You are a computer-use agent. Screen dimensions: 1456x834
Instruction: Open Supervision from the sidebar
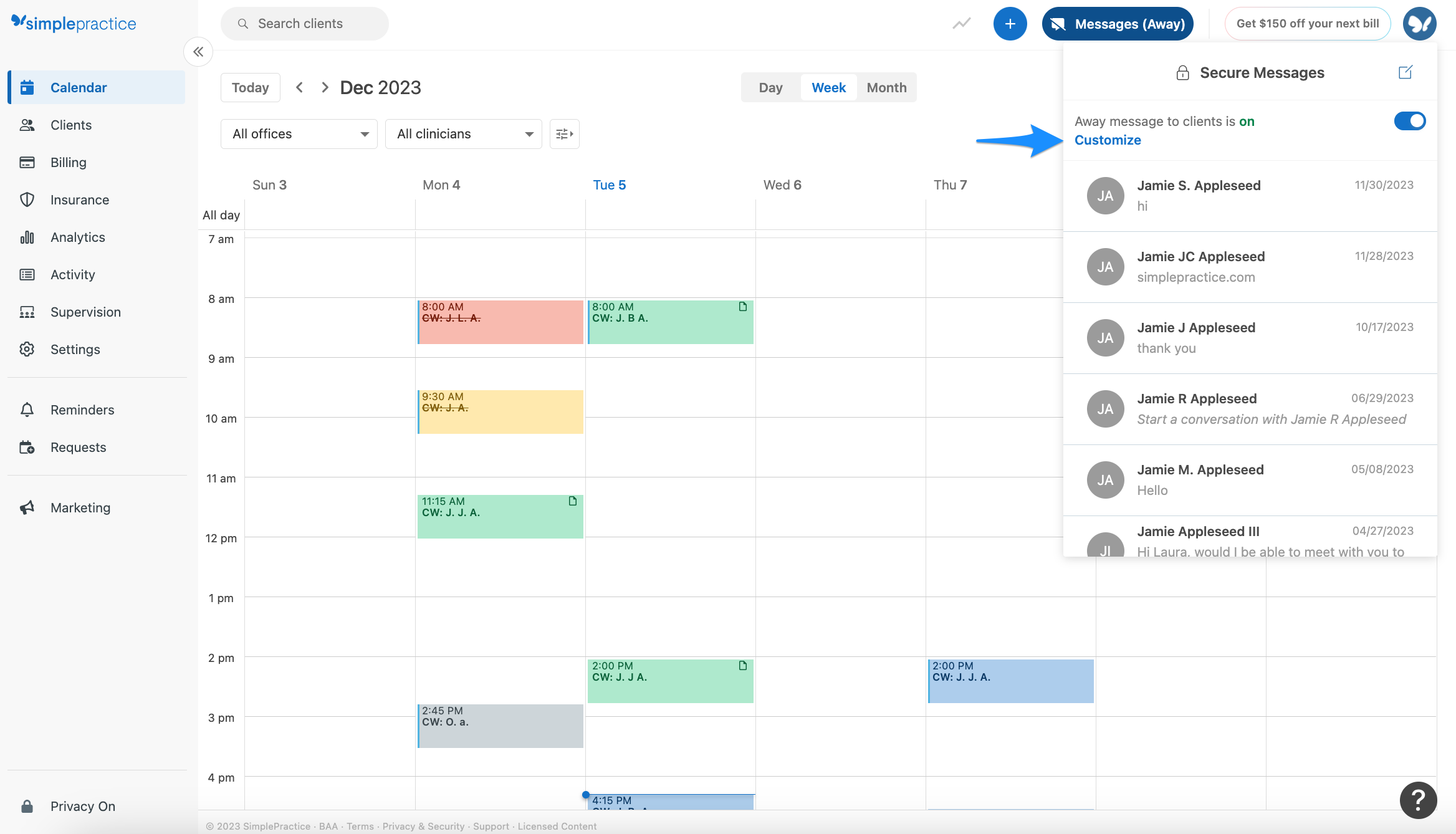coord(97,312)
